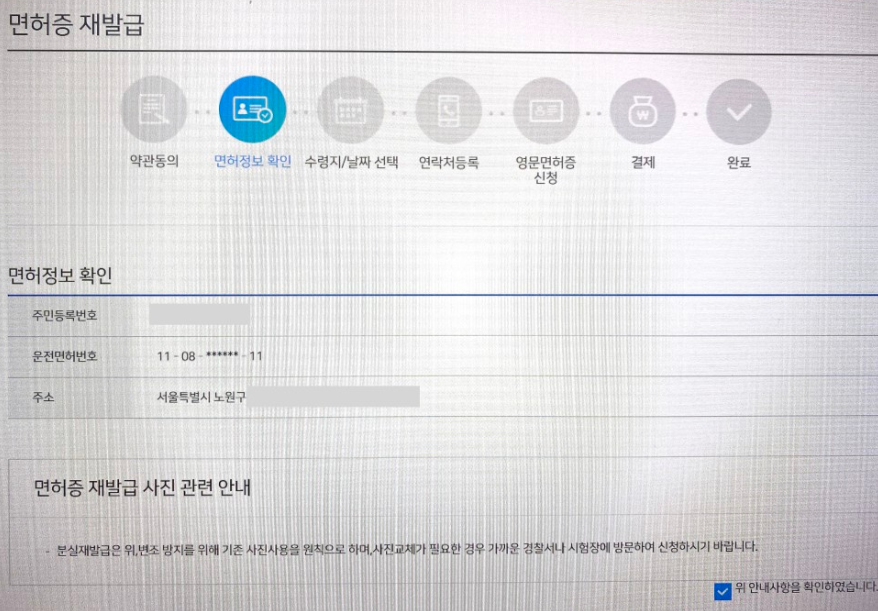Click the 완료 step label
The image size is (878, 611).
tap(739, 162)
